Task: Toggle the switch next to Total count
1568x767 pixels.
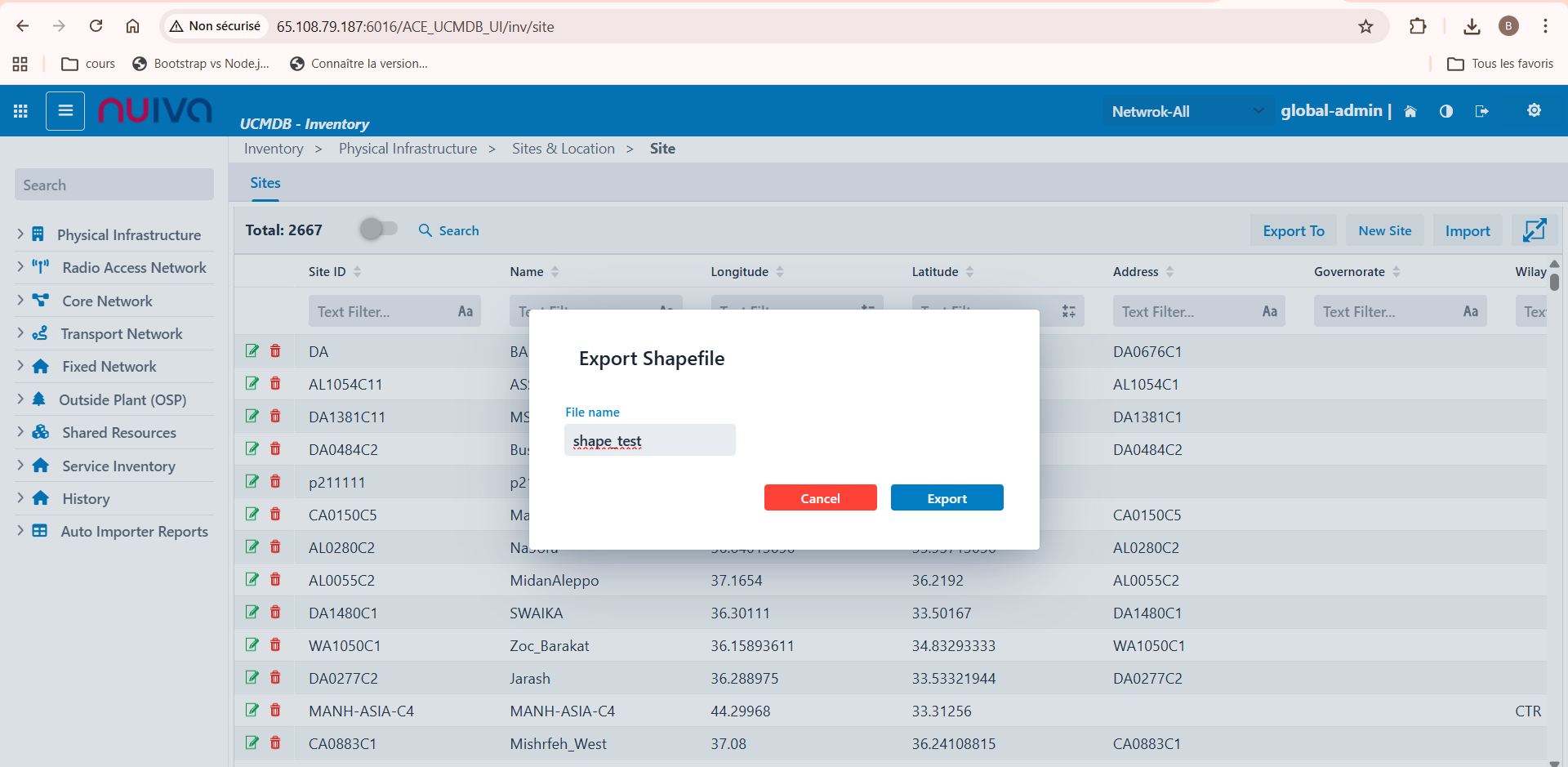Action: (378, 230)
